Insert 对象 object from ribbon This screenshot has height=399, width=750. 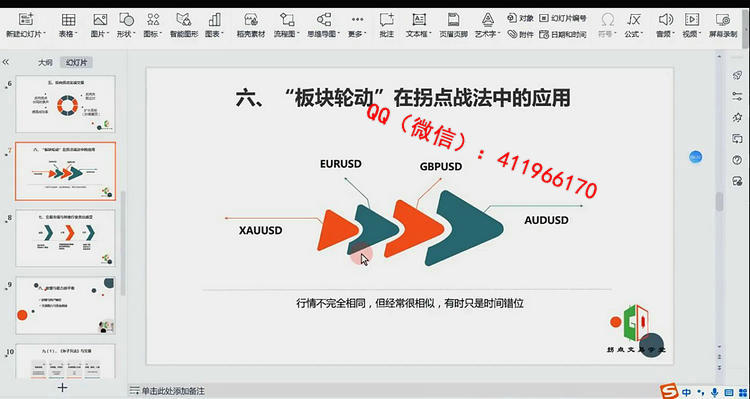click(x=520, y=19)
